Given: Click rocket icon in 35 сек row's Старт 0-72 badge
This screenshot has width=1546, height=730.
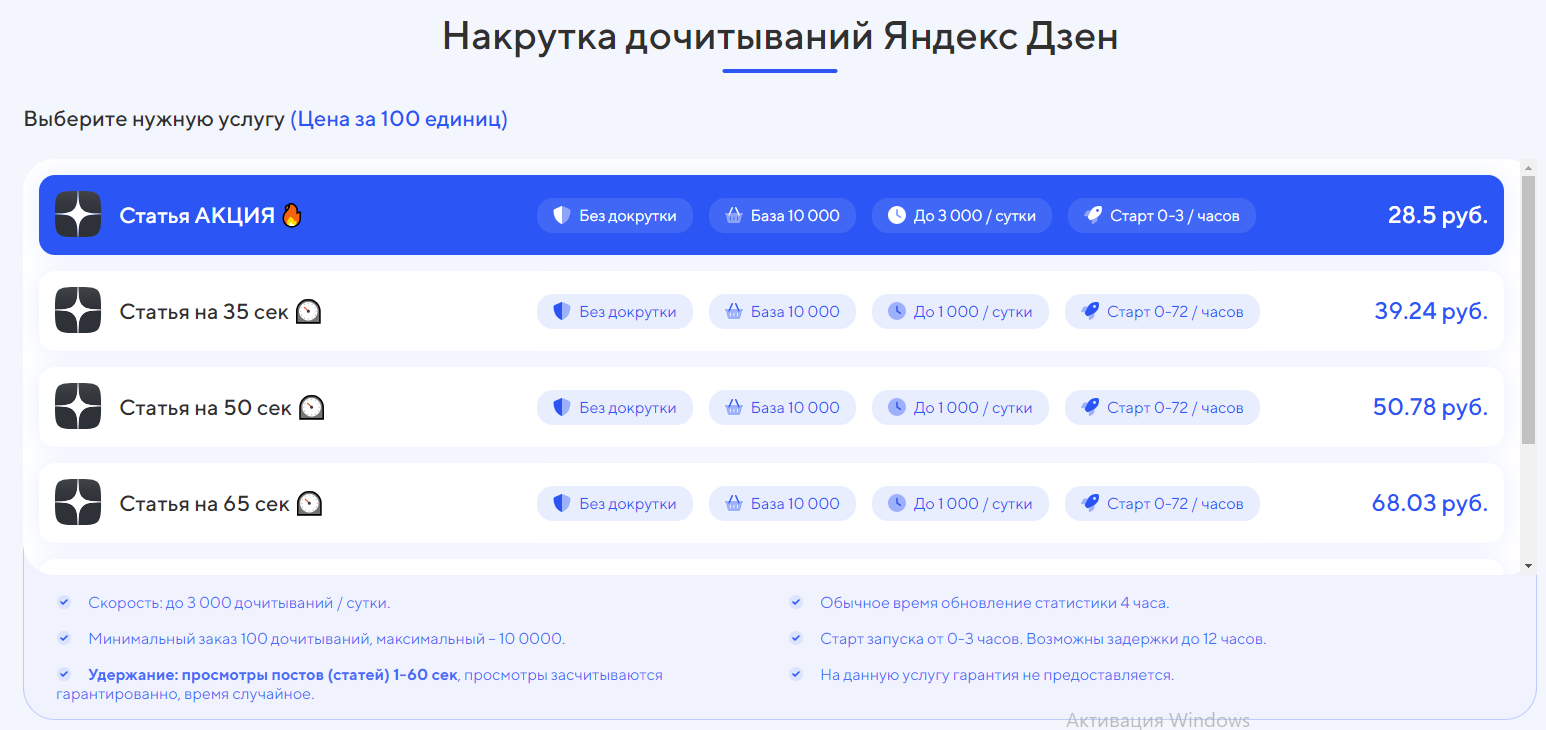Looking at the screenshot, I should click(1090, 311).
